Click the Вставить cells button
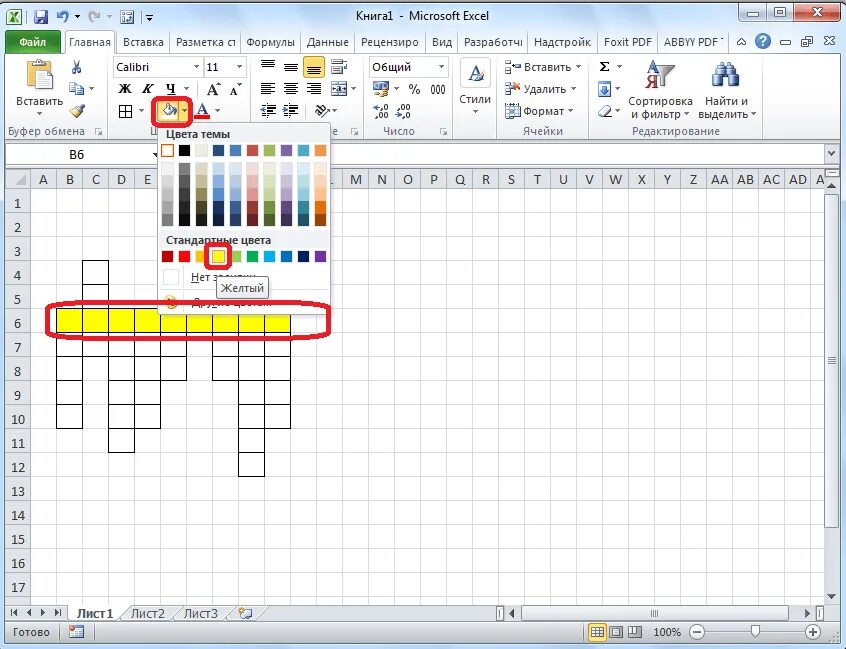Viewport: 846px width, 649px height. pyautogui.click(x=543, y=67)
